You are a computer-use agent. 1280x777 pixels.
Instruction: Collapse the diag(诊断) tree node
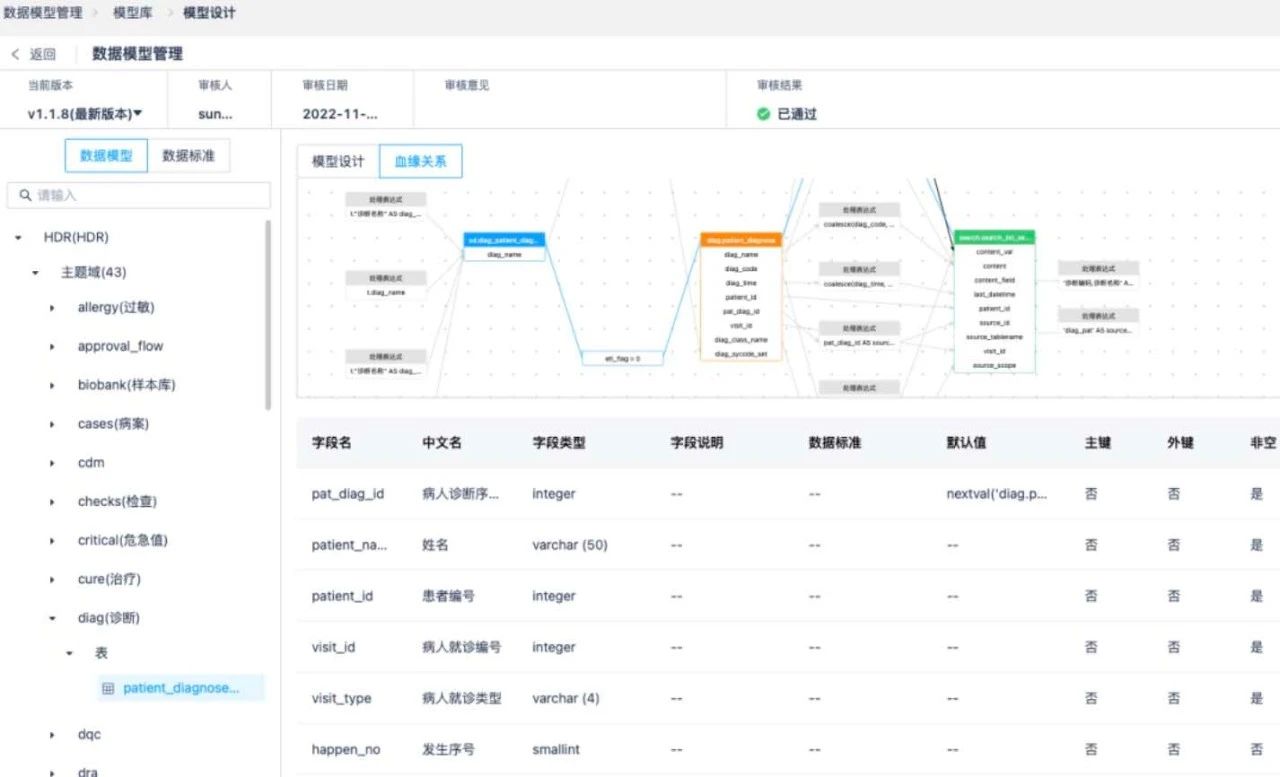(52, 619)
